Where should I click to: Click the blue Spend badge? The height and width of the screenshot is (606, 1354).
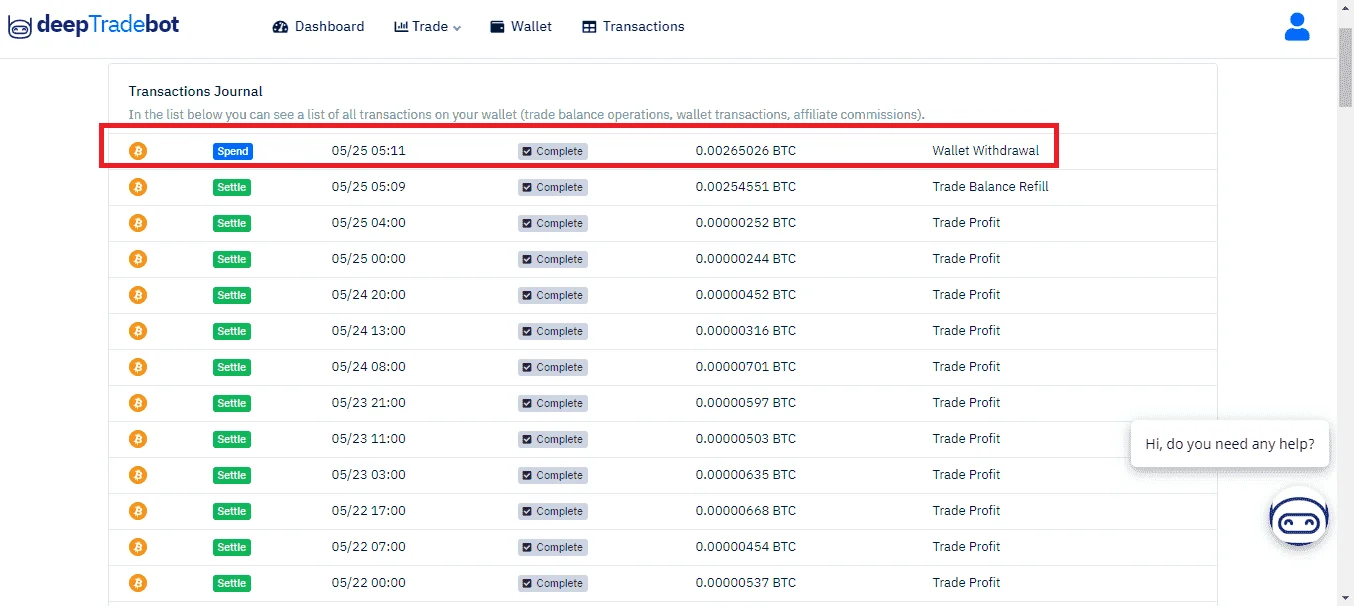pyautogui.click(x=233, y=152)
